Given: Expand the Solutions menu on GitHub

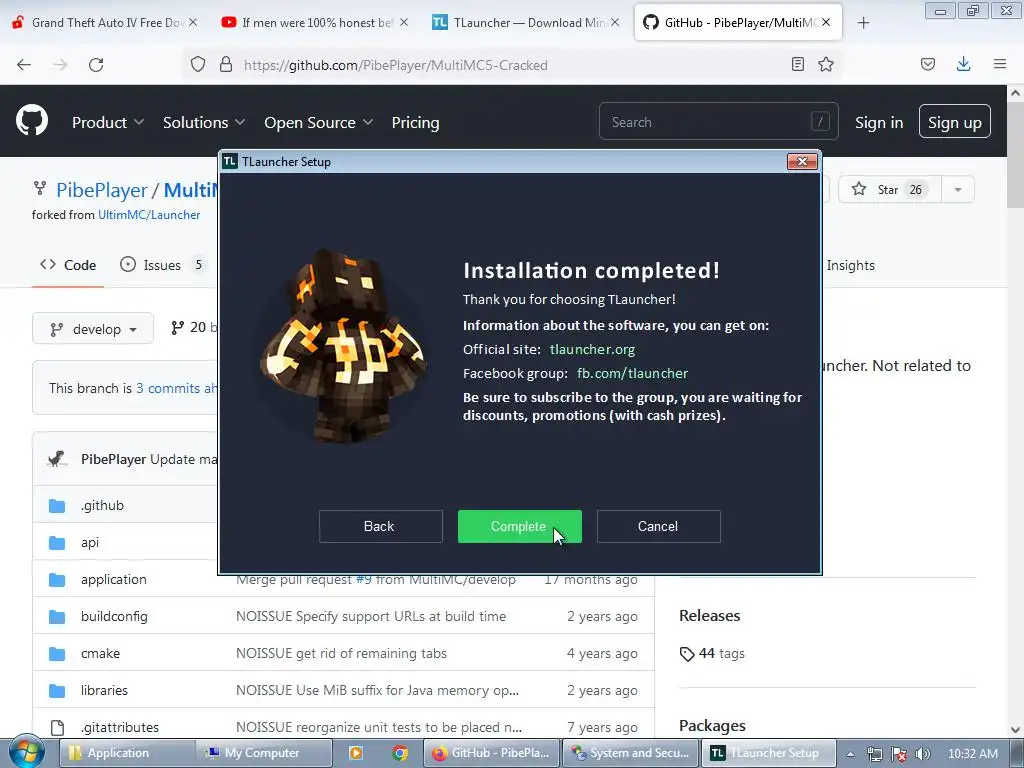Looking at the screenshot, I should coord(204,122).
